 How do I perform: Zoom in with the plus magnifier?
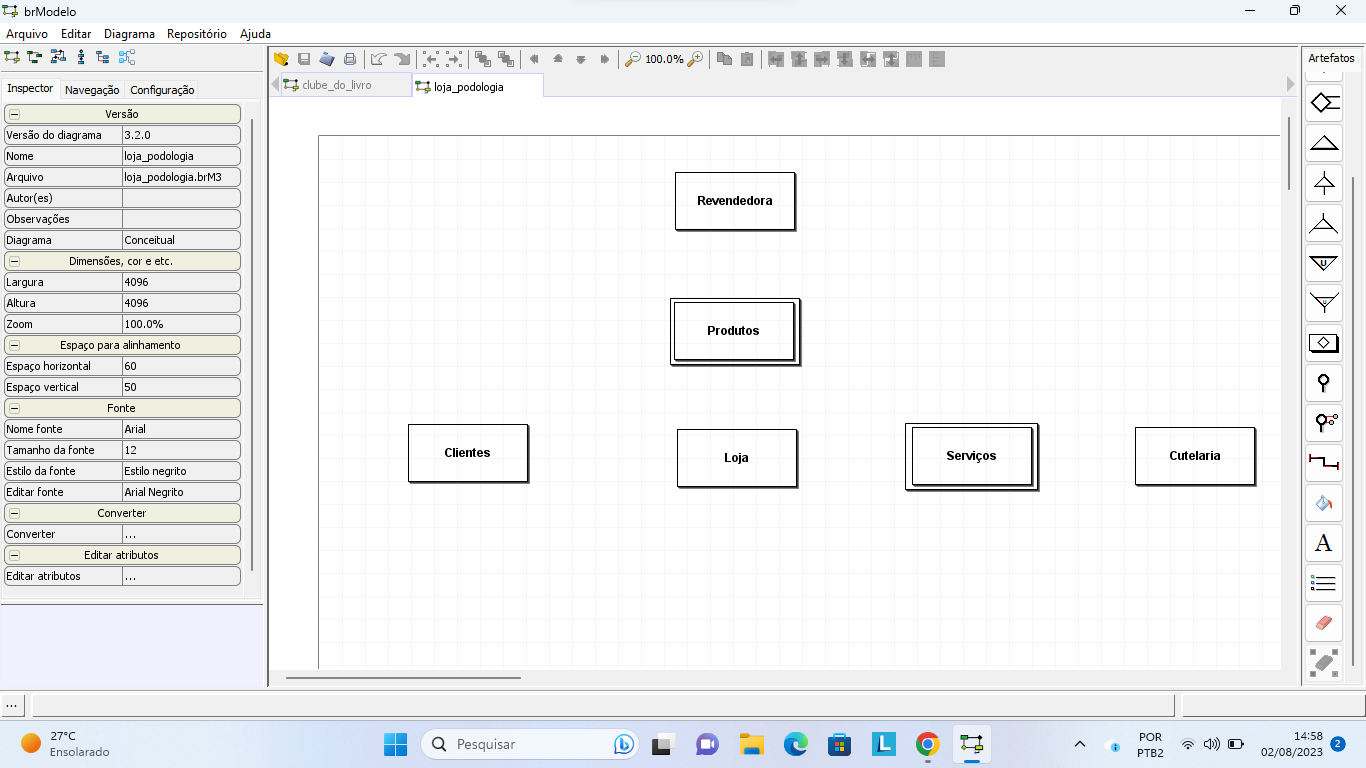point(695,59)
